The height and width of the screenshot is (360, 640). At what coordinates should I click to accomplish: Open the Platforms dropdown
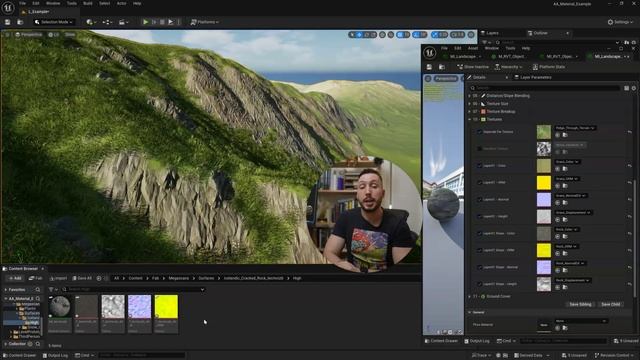click(x=204, y=22)
